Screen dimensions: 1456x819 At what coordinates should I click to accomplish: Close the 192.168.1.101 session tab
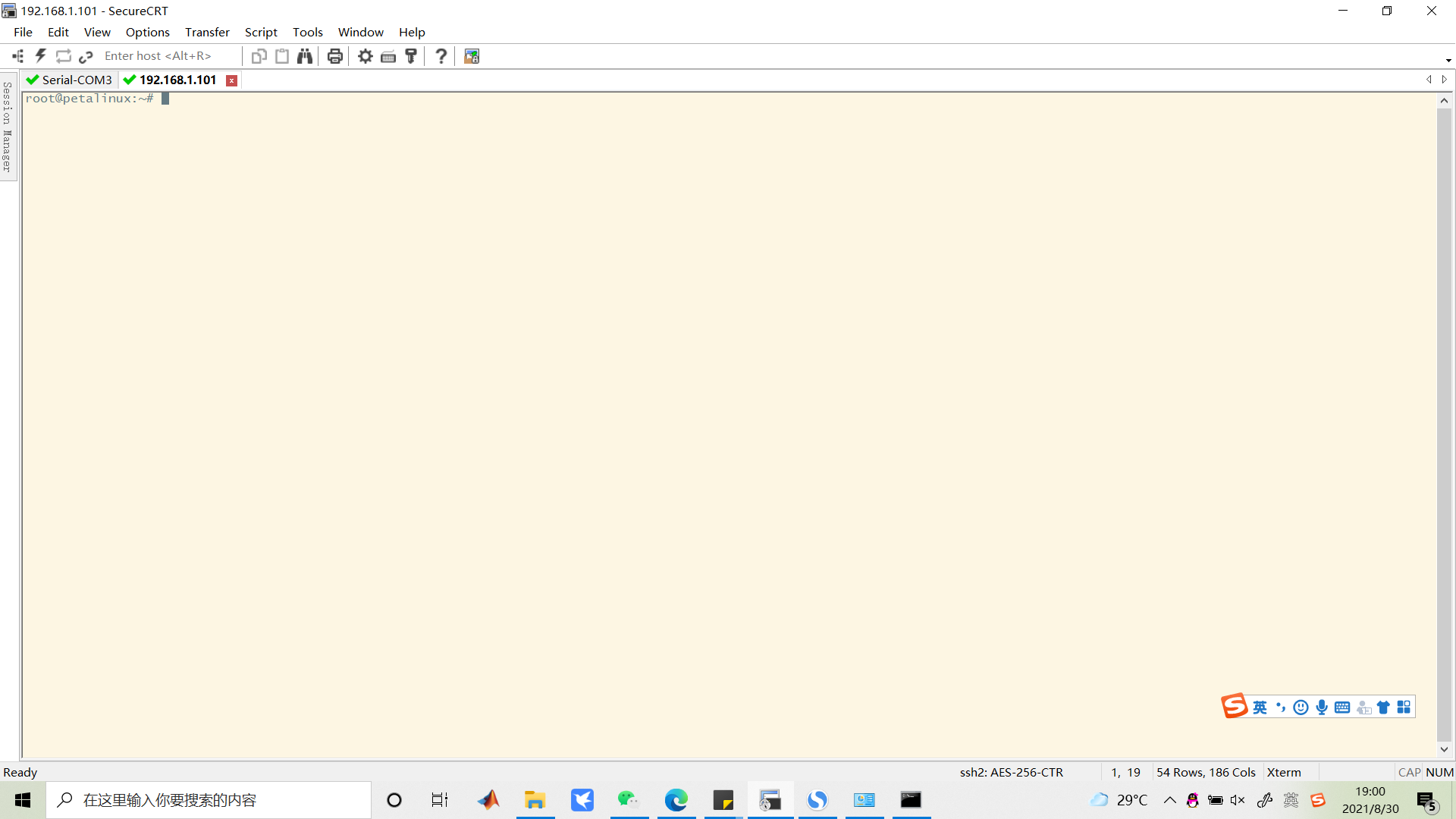[232, 80]
